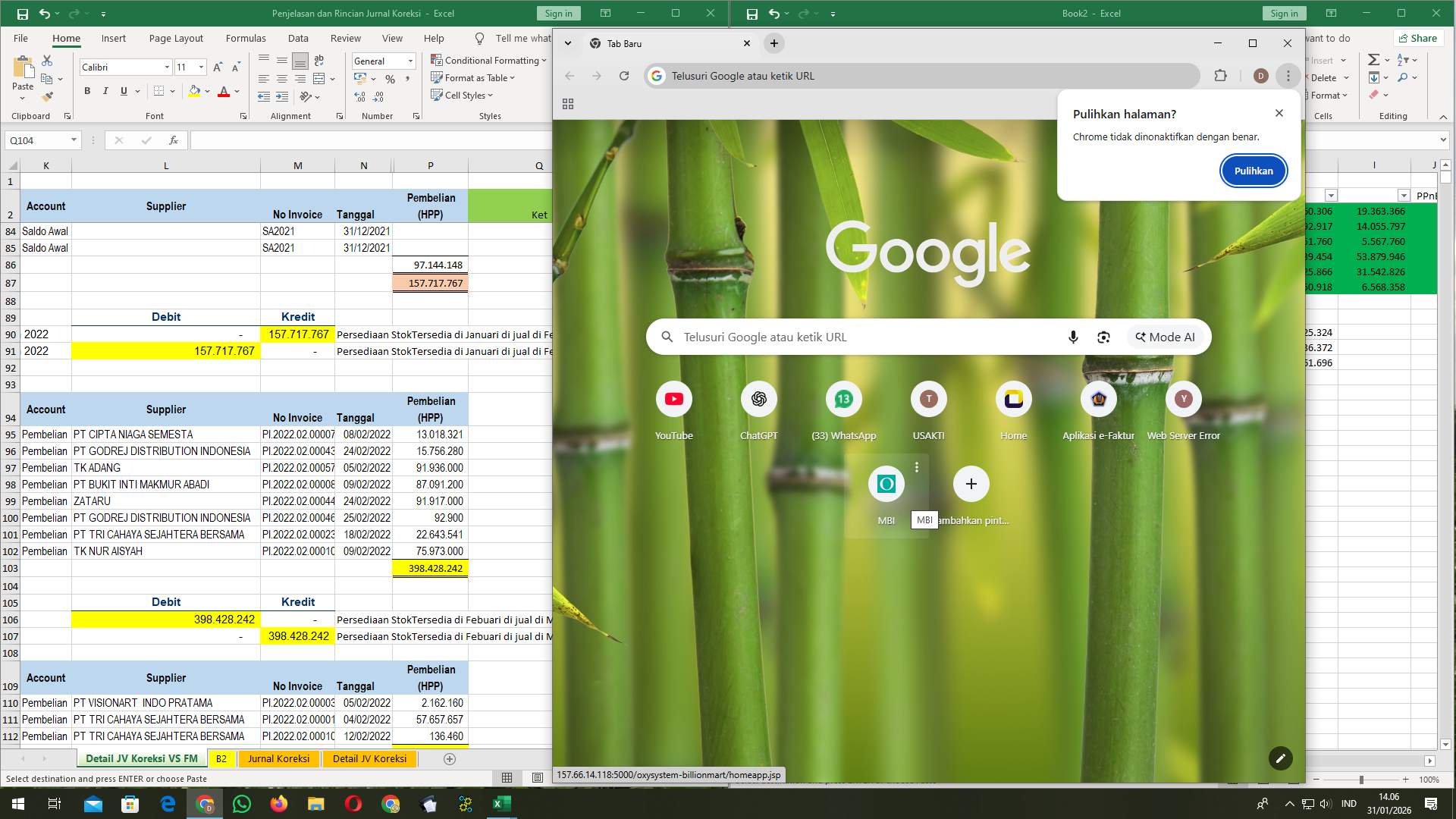1456x819 pixels.
Task: Open the ChatGPT shortcut on the new tab
Action: click(758, 399)
